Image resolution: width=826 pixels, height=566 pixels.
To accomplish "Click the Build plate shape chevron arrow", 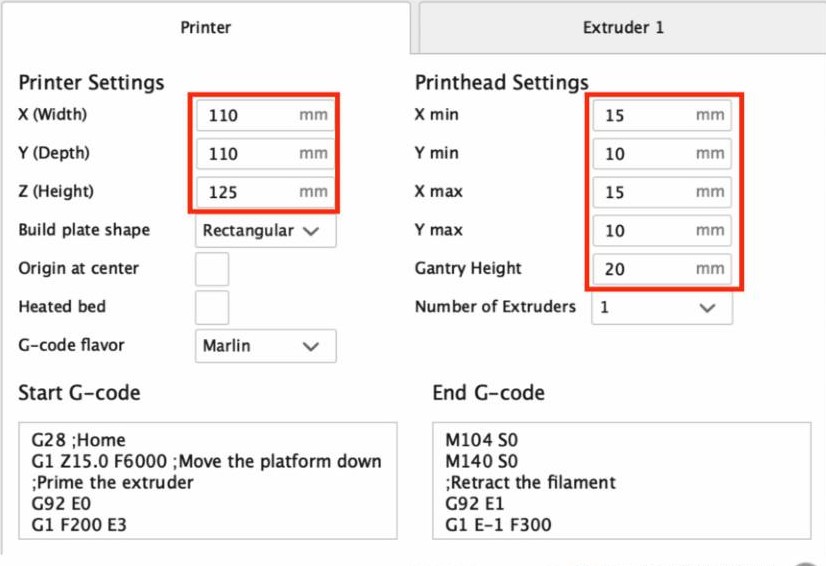I will point(311,231).
